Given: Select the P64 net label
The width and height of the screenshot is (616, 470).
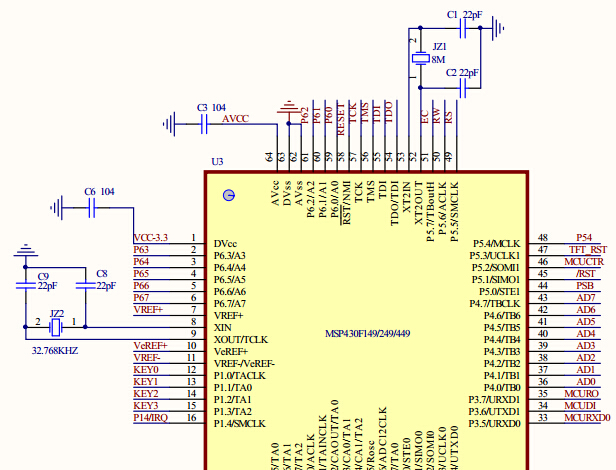Looking at the screenshot, I should [141, 262].
